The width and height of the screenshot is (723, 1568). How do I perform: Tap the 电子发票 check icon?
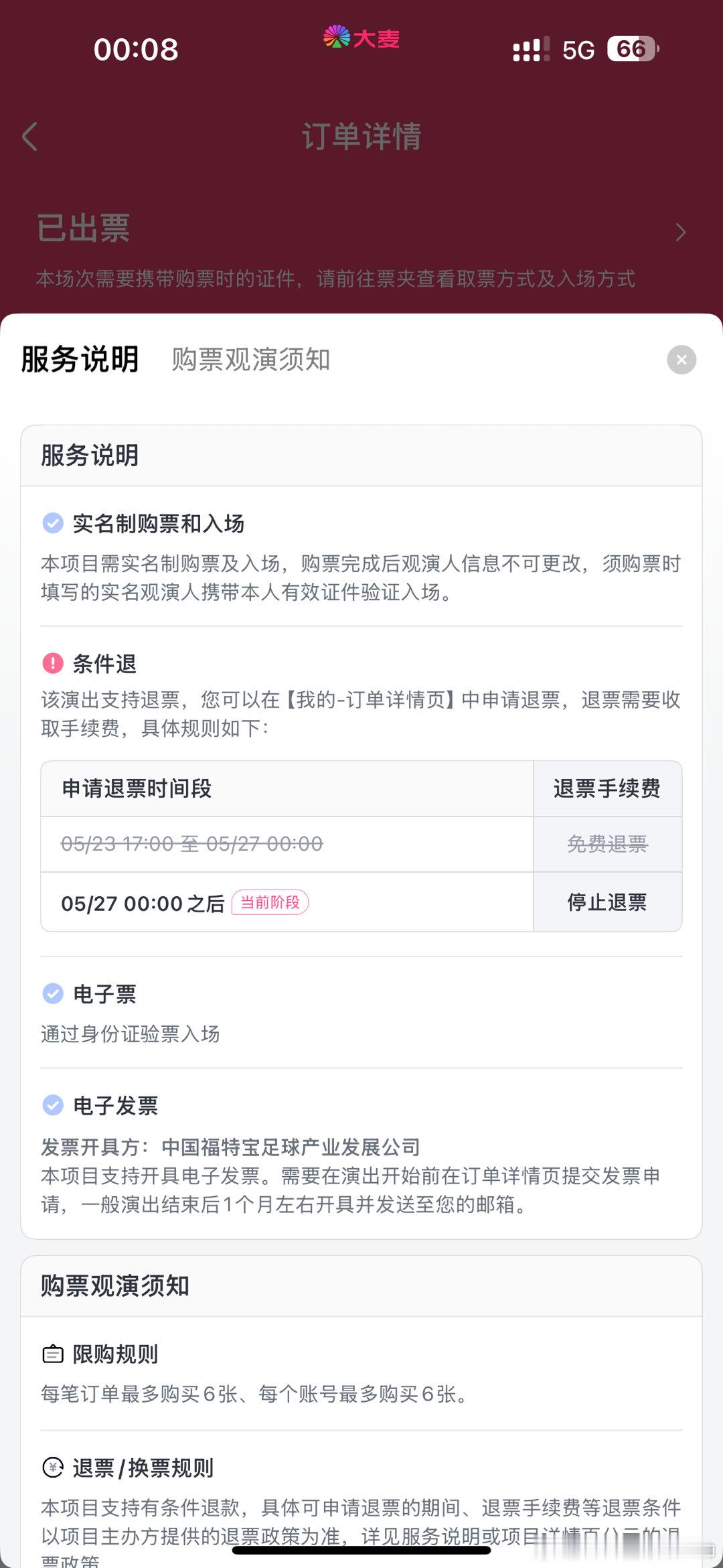tap(53, 1104)
